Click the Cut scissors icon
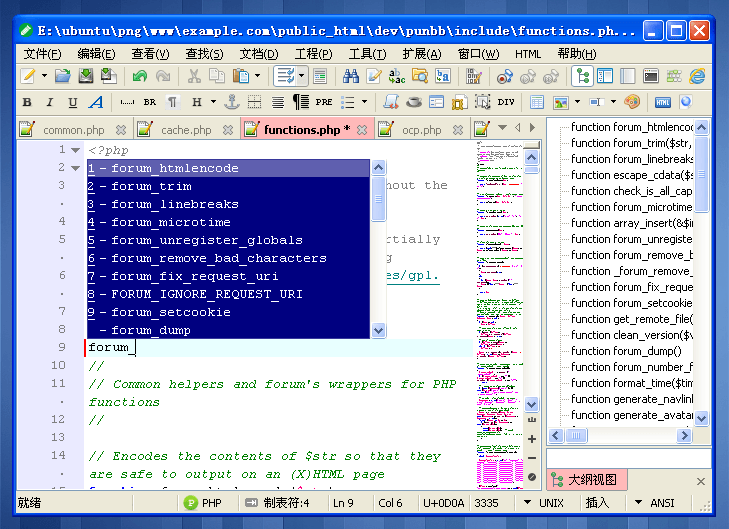This screenshot has width=729, height=529. tap(192, 76)
